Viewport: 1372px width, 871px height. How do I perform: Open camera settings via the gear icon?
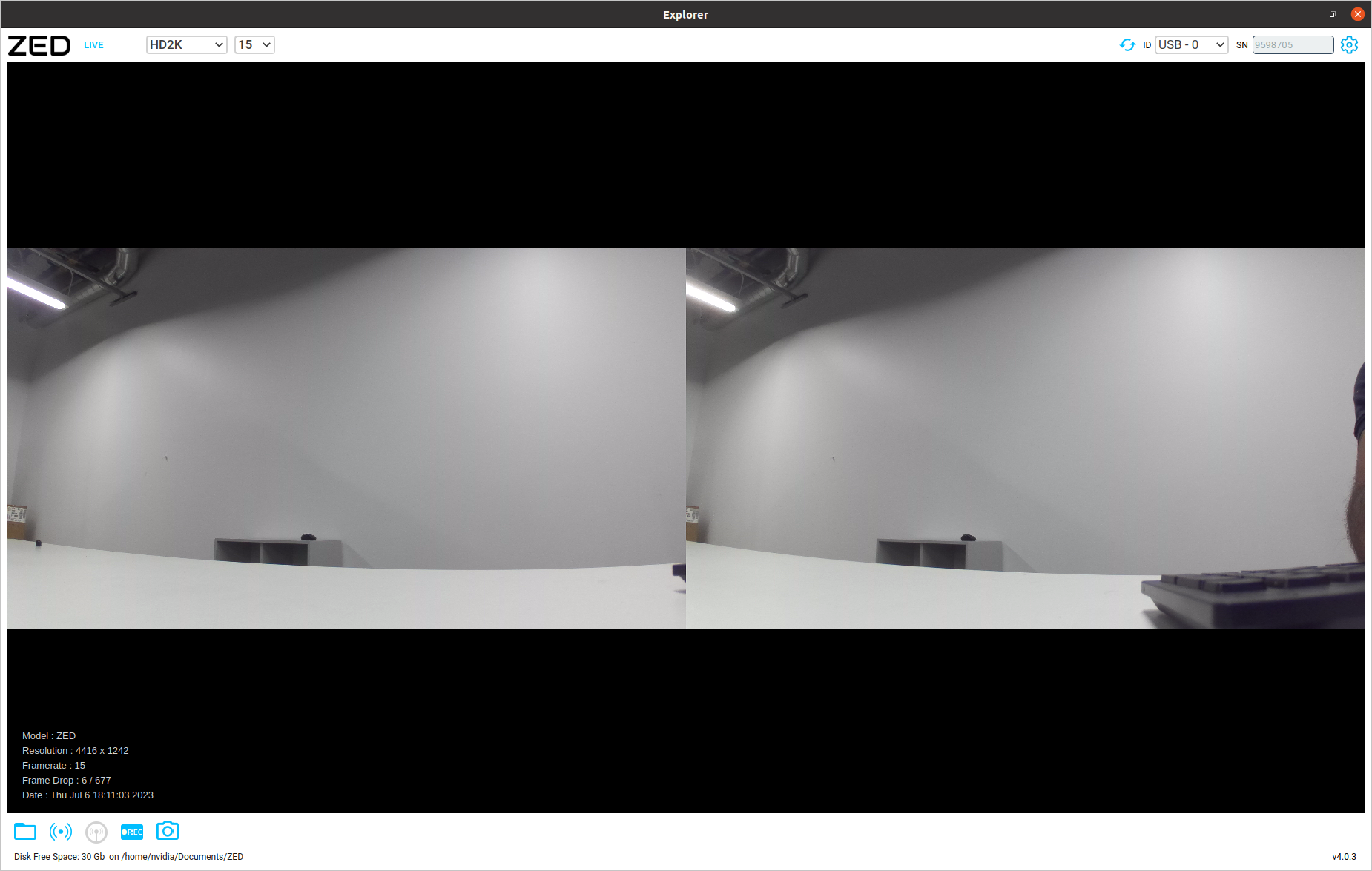point(1349,44)
